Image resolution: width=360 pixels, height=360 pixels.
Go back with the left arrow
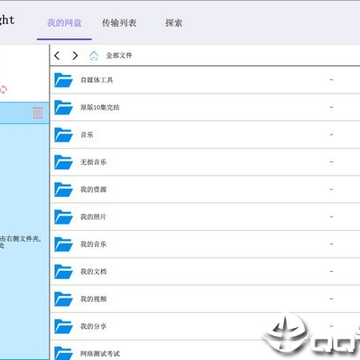pyautogui.click(x=57, y=56)
